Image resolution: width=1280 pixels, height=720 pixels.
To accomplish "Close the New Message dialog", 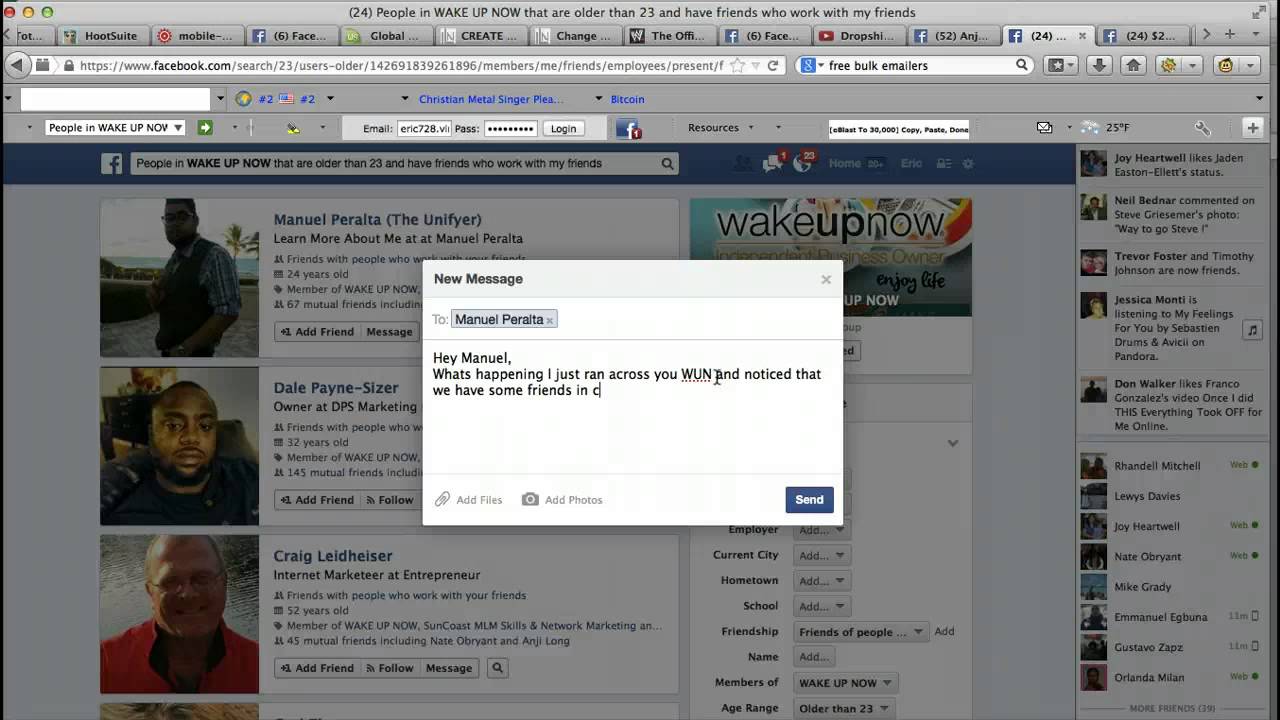I will 826,279.
